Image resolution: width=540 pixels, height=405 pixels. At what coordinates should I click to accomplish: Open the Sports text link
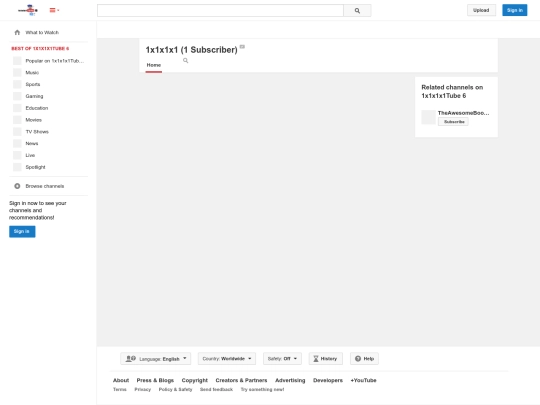pos(33,84)
